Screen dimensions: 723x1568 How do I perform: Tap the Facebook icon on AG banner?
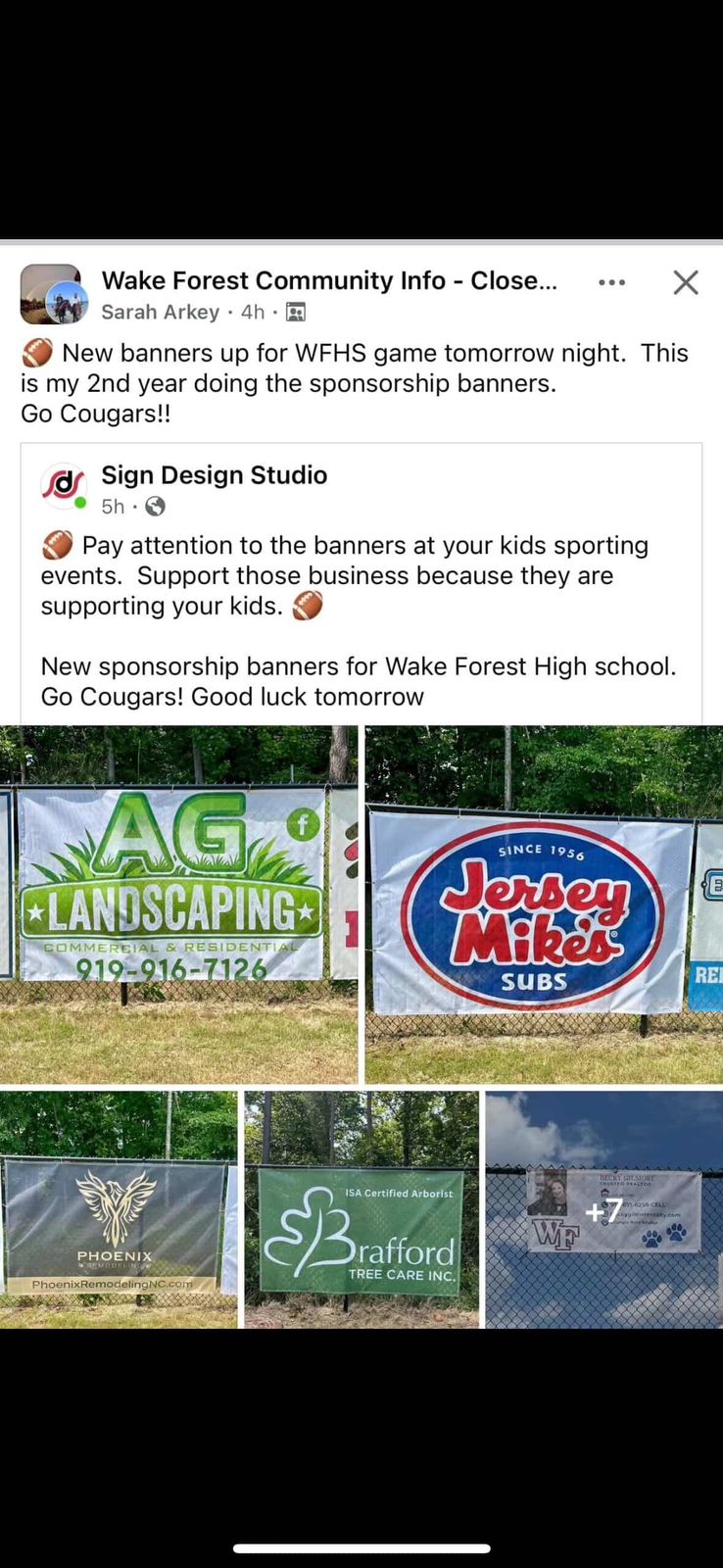pos(304,825)
